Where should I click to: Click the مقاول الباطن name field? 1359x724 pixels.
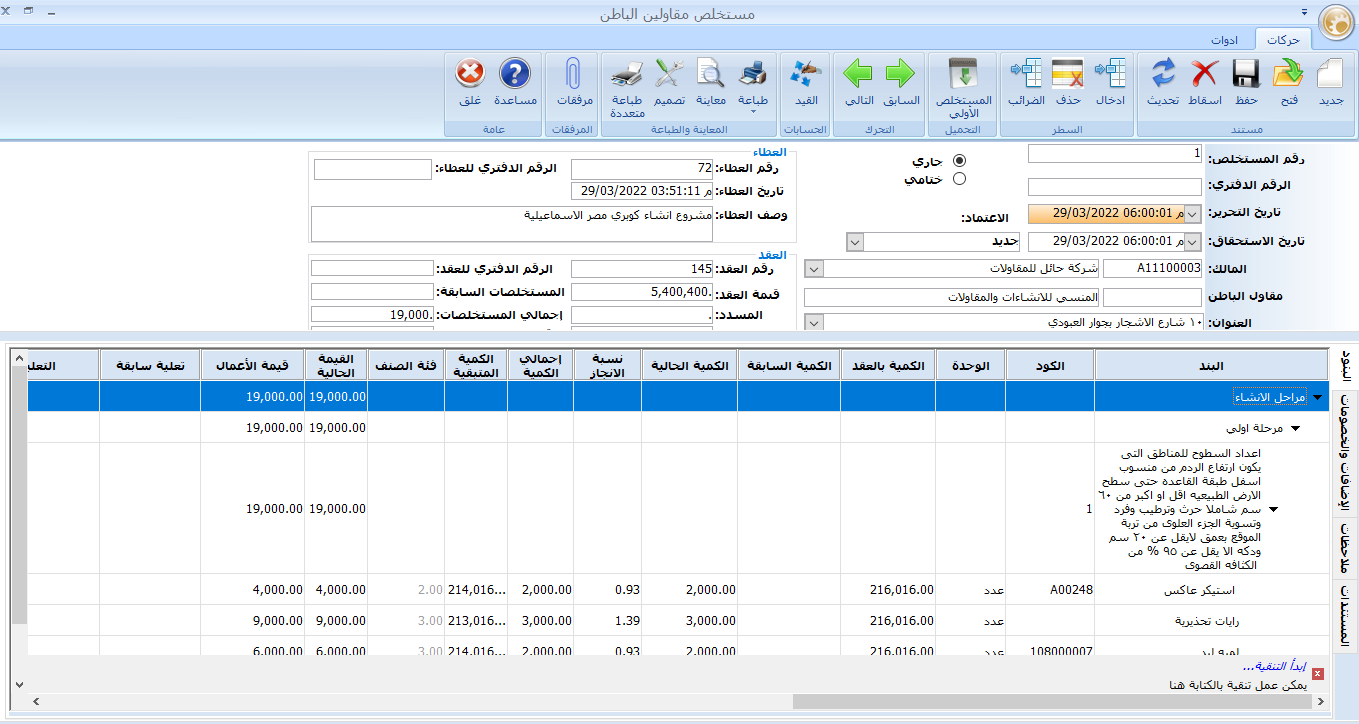pyautogui.click(x=951, y=298)
